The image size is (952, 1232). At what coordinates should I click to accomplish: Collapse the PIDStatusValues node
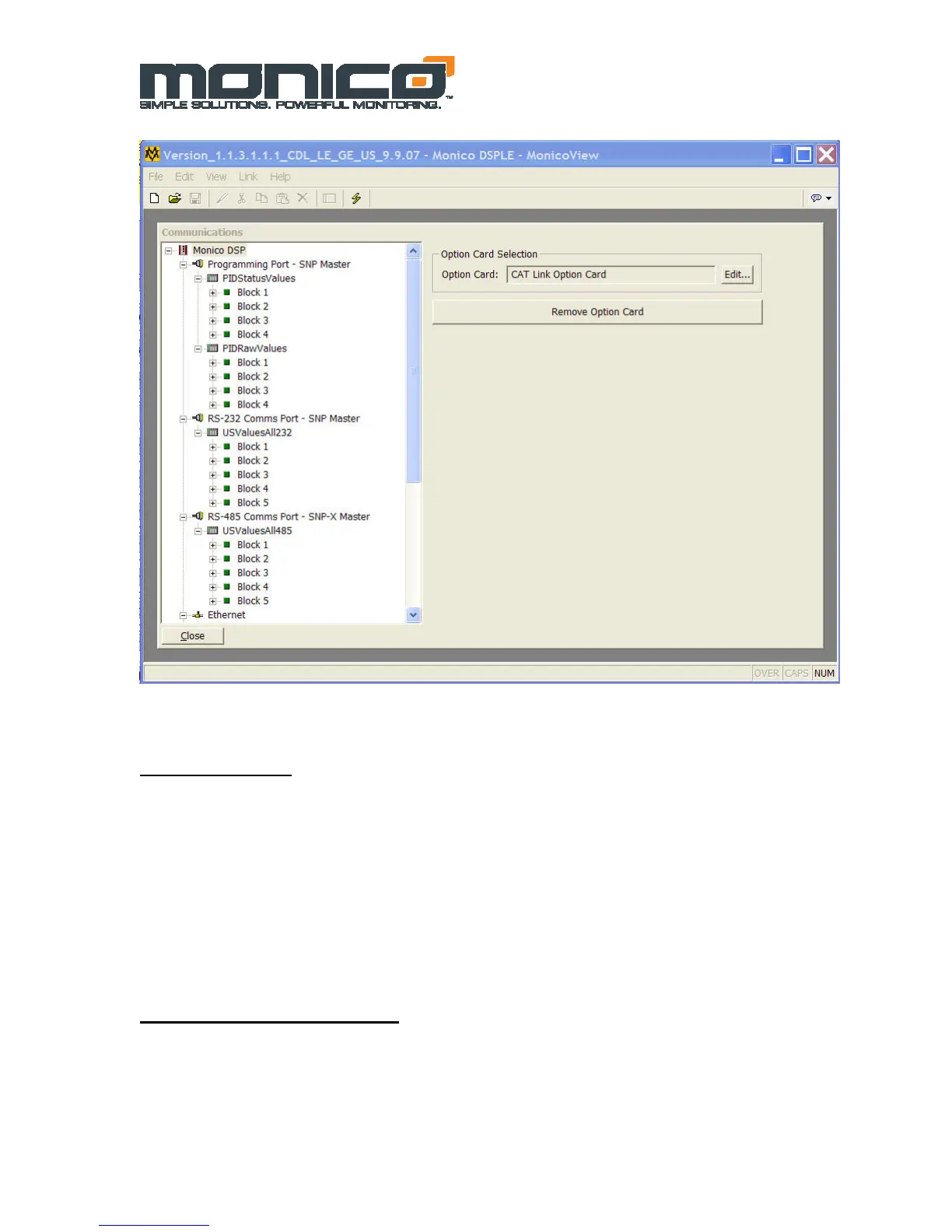point(198,278)
